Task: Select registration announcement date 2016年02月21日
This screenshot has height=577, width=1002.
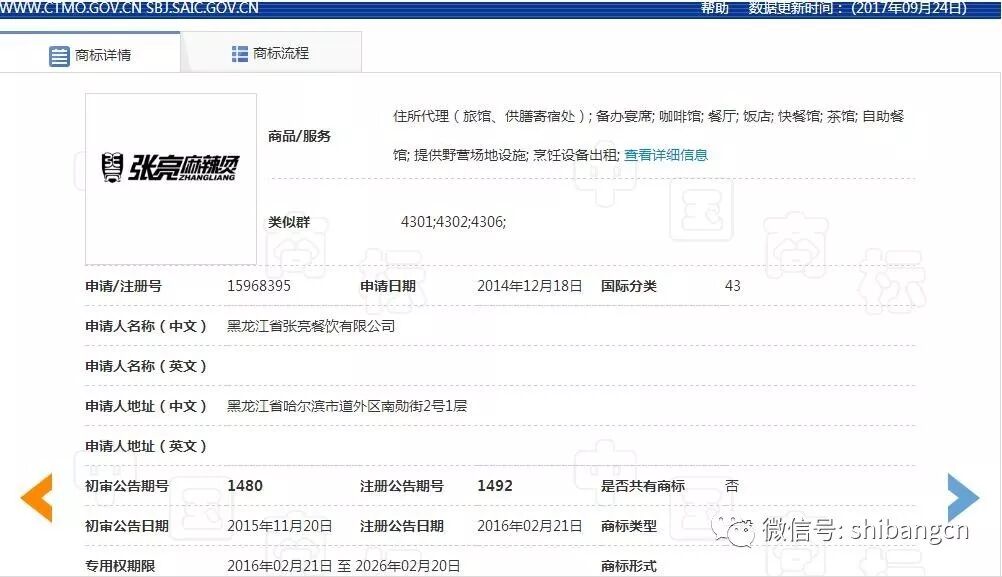Action: point(529,526)
